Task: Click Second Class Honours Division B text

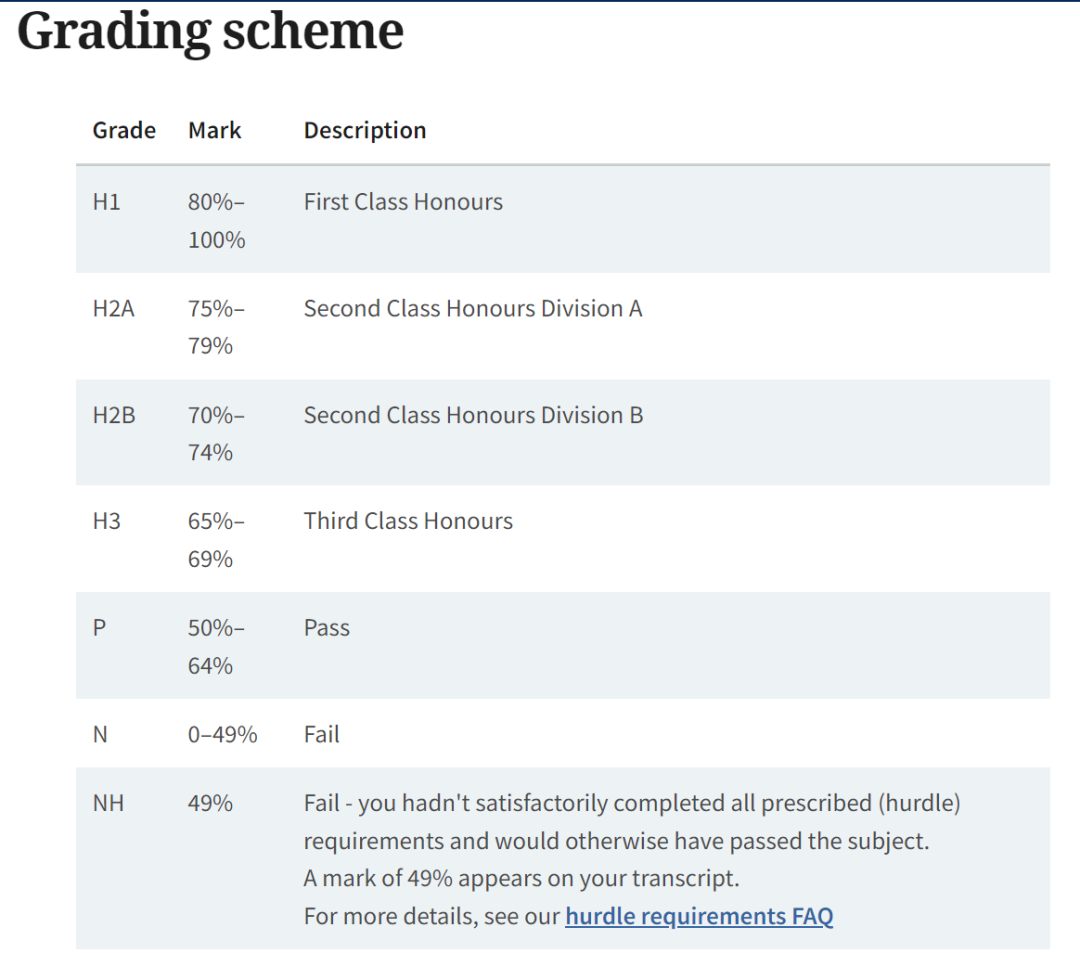Action: [x=473, y=415]
